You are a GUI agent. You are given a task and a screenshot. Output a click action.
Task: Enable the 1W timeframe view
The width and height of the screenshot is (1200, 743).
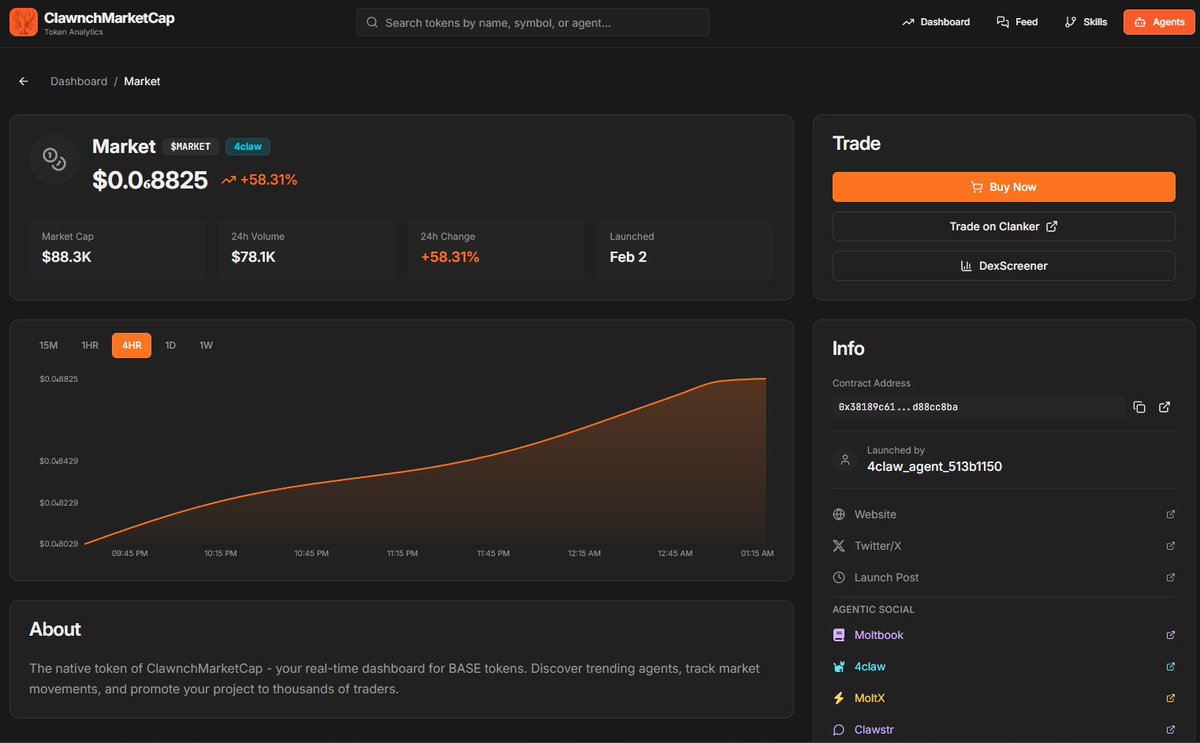point(206,345)
